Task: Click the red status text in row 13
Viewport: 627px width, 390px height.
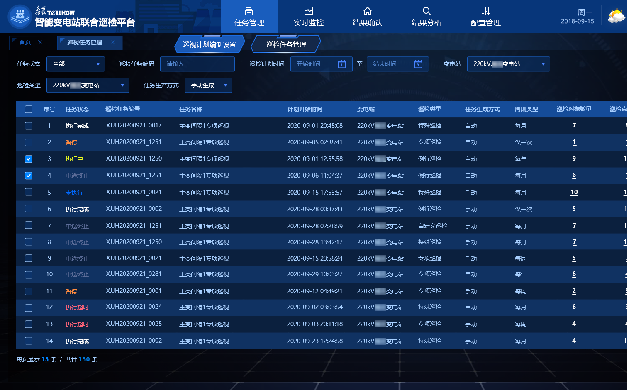Action: click(77, 324)
